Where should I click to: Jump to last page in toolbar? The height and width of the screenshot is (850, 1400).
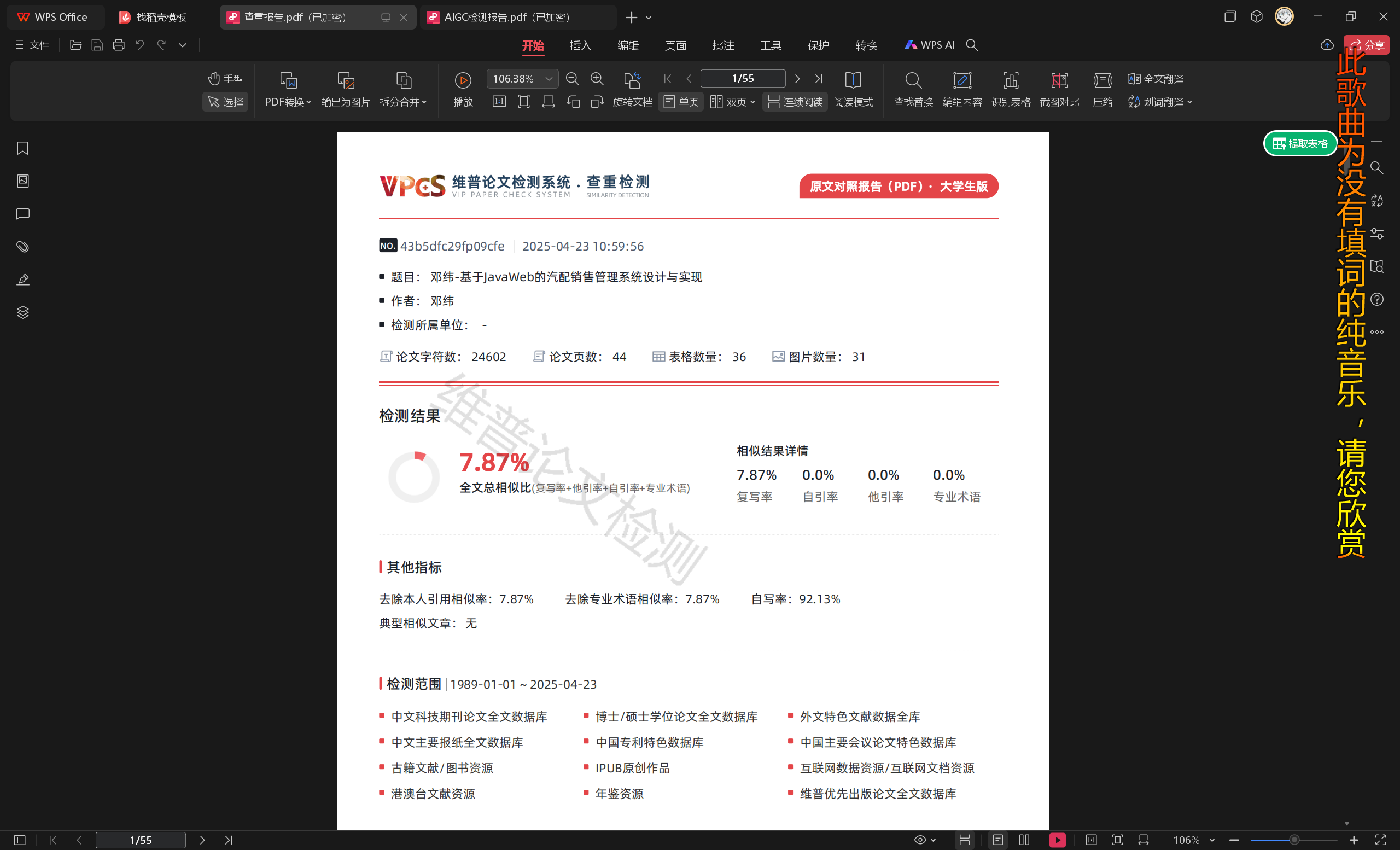tap(819, 78)
